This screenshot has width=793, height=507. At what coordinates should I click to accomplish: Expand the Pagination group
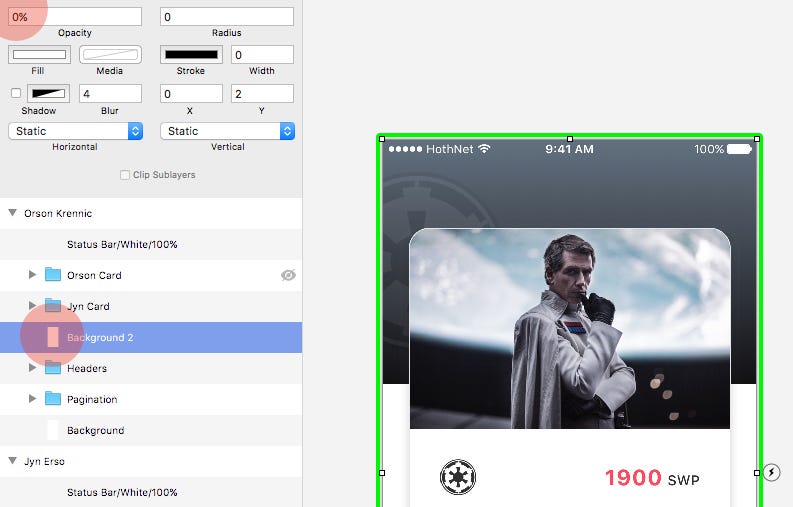coord(32,399)
